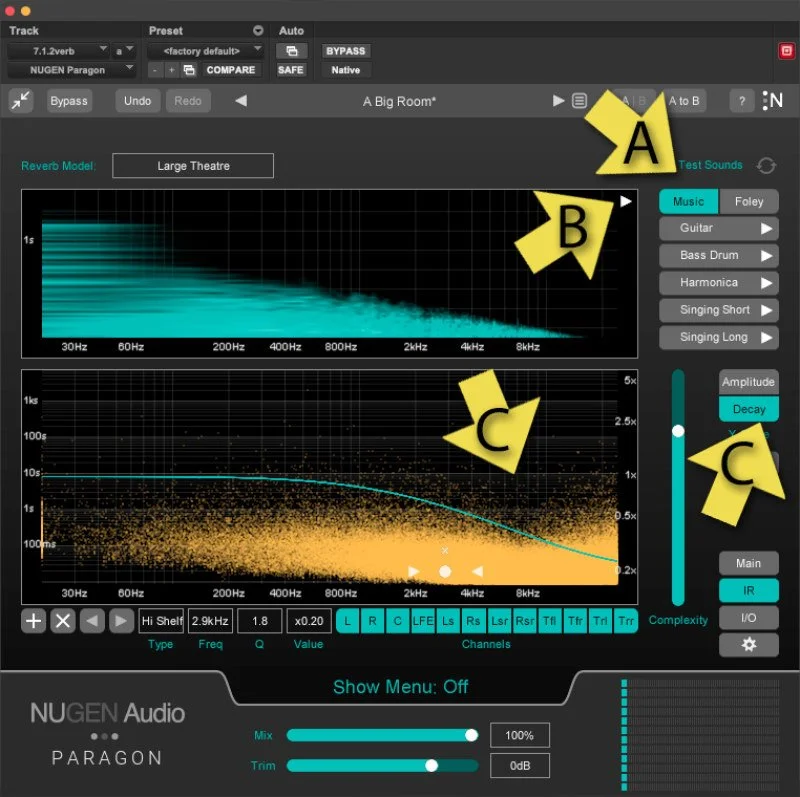
Task: Add a new EQ node
Action: tap(34, 621)
